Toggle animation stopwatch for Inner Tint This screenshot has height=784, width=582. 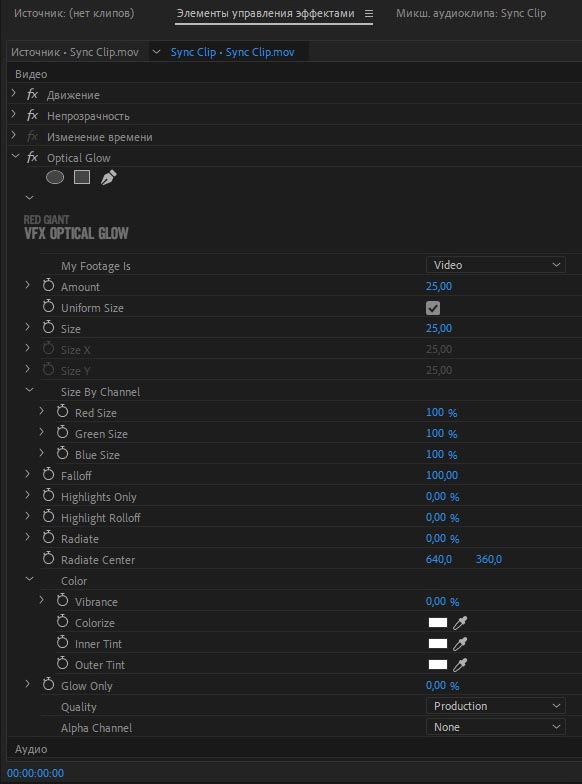tap(62, 643)
